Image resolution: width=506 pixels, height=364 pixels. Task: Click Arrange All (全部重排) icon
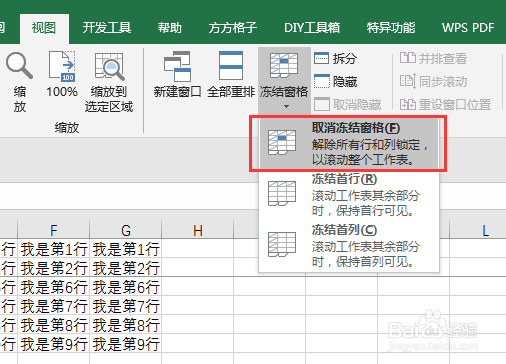231,65
